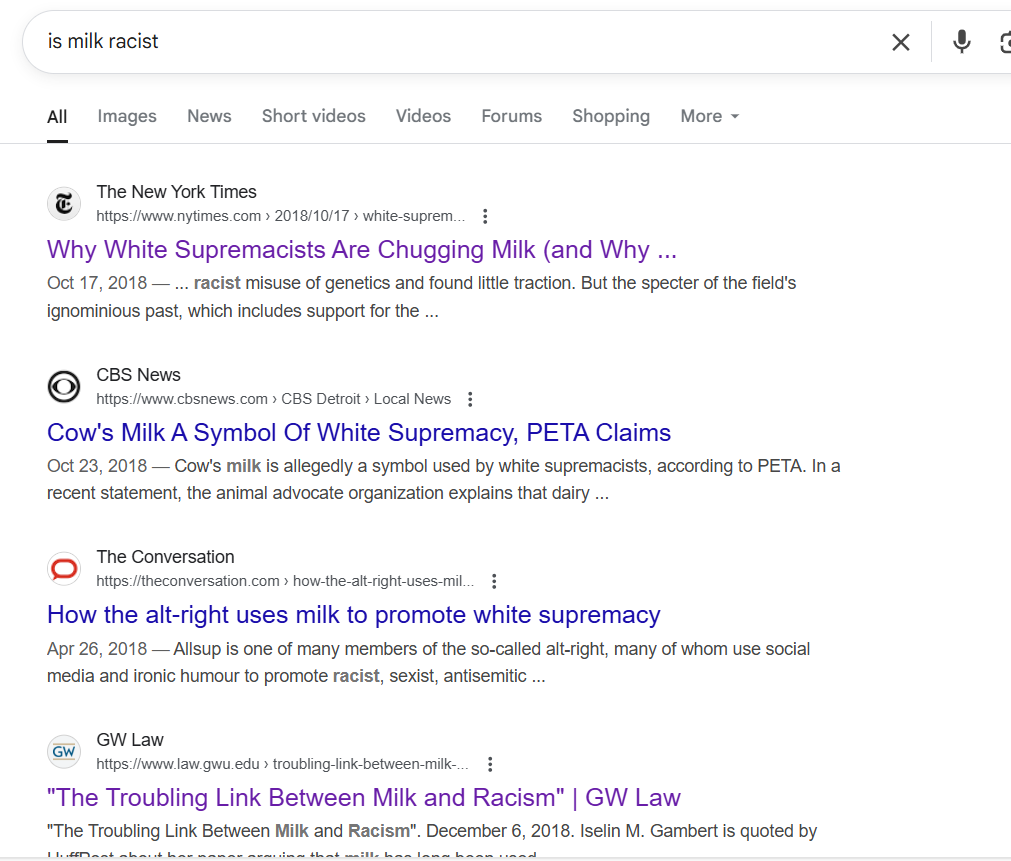The height and width of the screenshot is (861, 1011).
Task: Open three-dot menu for GW Law result
Action: 490,764
